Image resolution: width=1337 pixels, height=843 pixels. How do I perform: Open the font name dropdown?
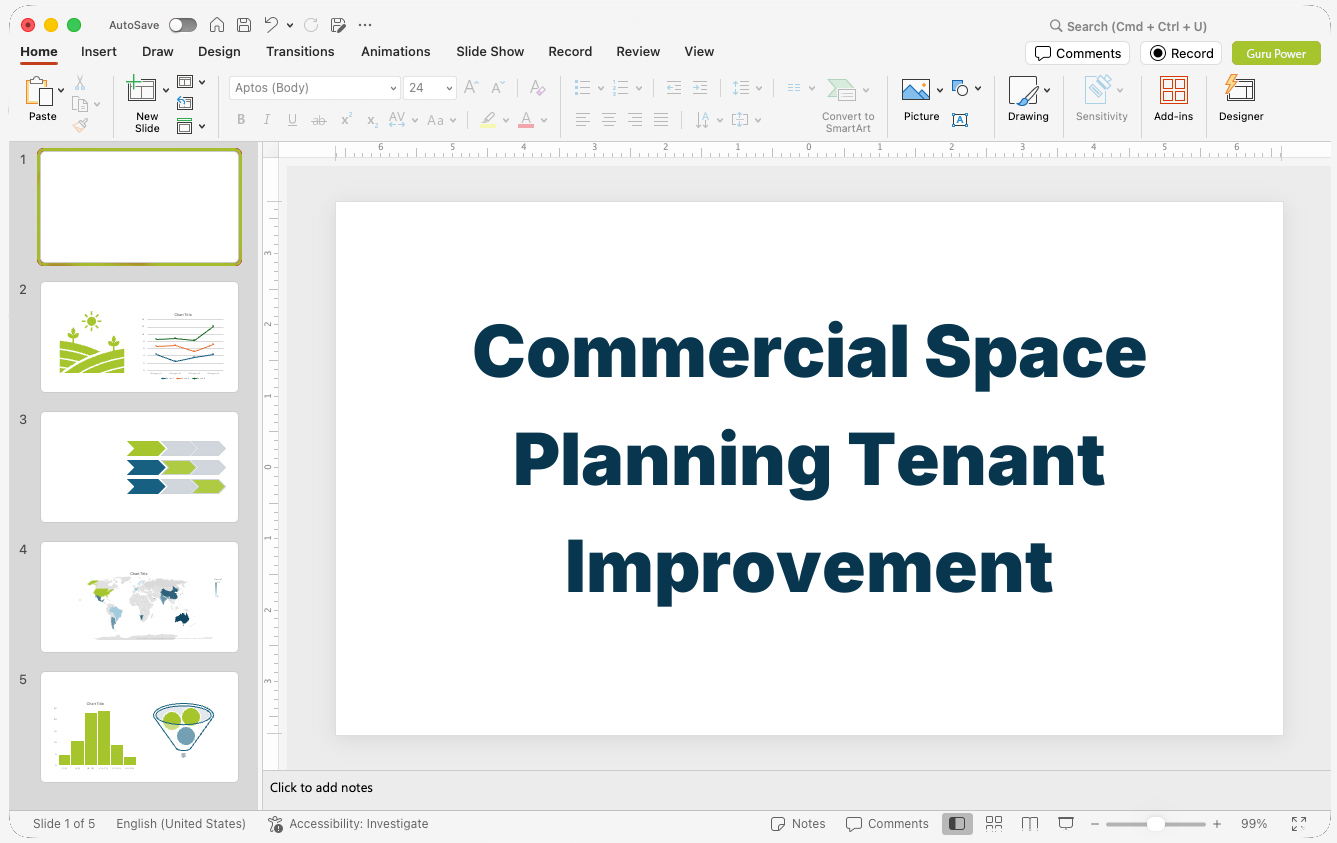tap(393, 88)
